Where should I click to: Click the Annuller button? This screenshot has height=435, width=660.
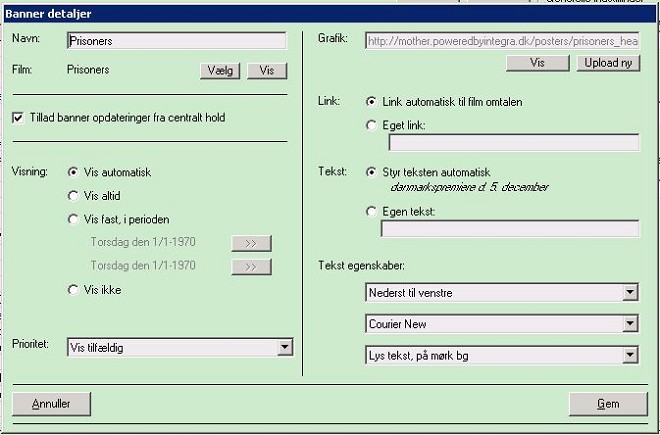pos(51,404)
